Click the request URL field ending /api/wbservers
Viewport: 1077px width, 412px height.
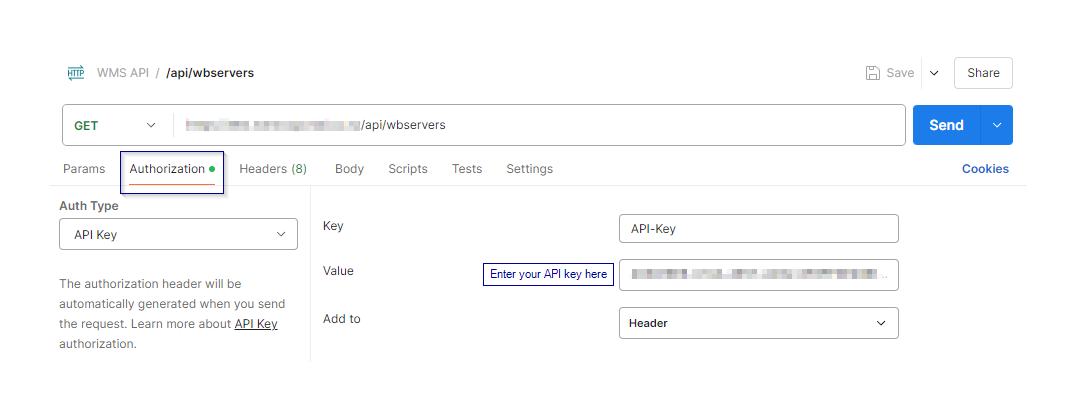tap(539, 125)
